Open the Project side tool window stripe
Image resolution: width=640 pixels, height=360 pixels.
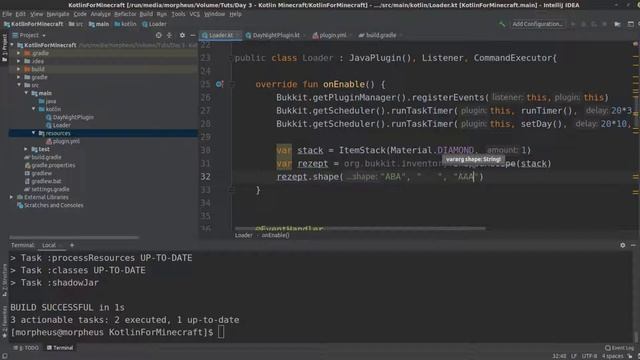coord(4,47)
